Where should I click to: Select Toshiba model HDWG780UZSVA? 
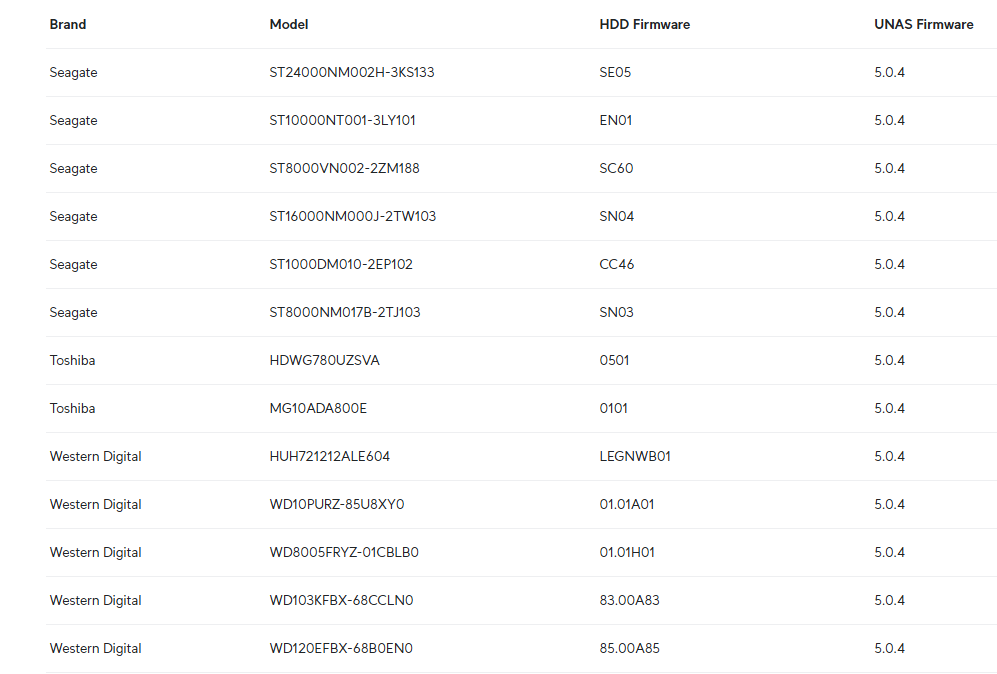pos(324,360)
